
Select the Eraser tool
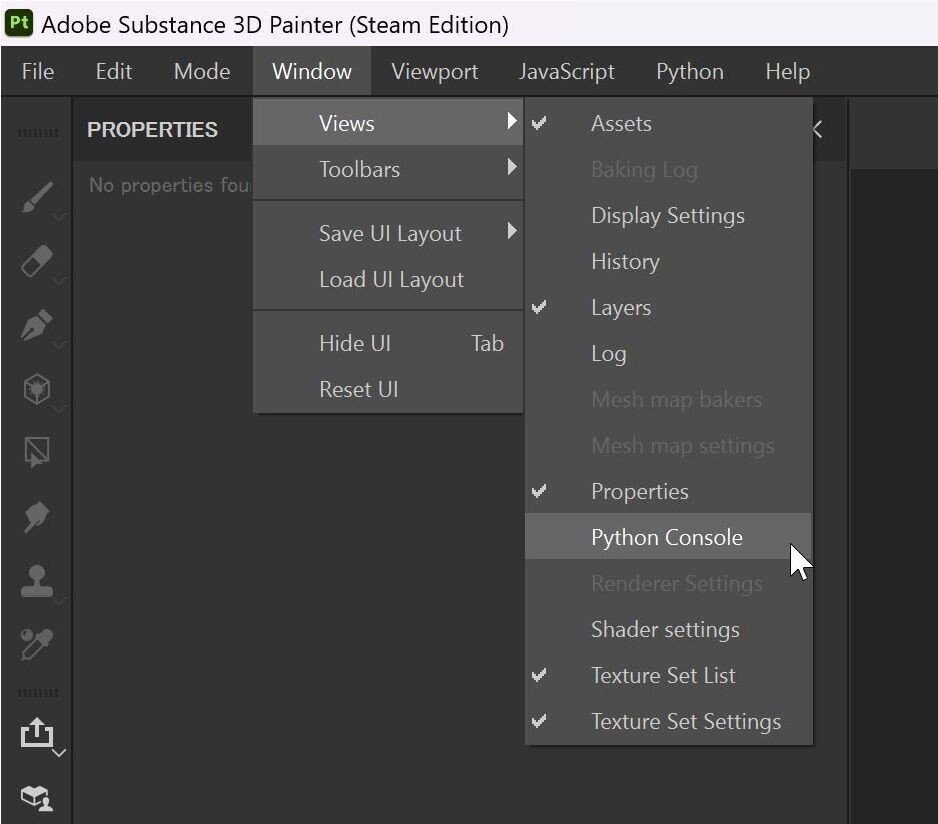[x=37, y=261]
